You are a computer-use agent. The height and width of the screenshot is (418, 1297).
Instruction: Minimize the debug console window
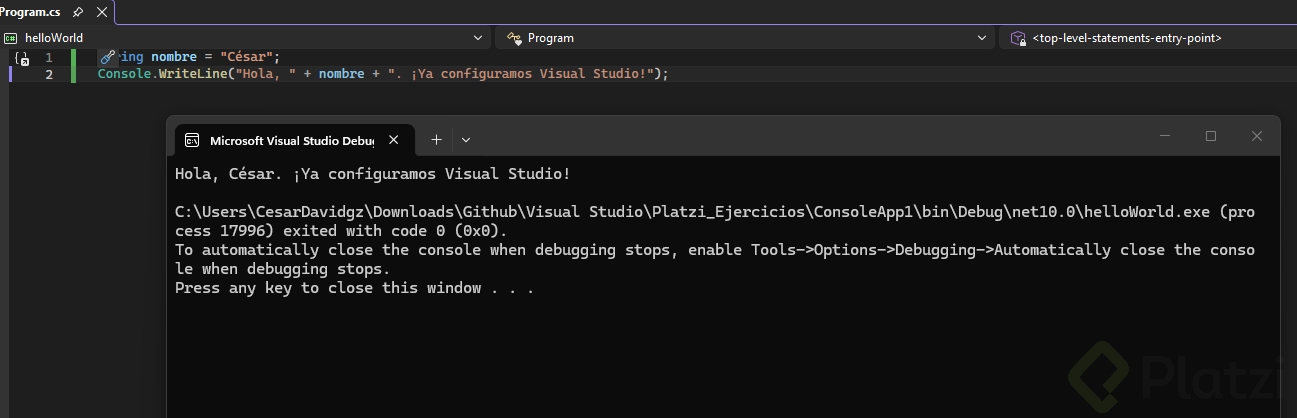(1165, 136)
